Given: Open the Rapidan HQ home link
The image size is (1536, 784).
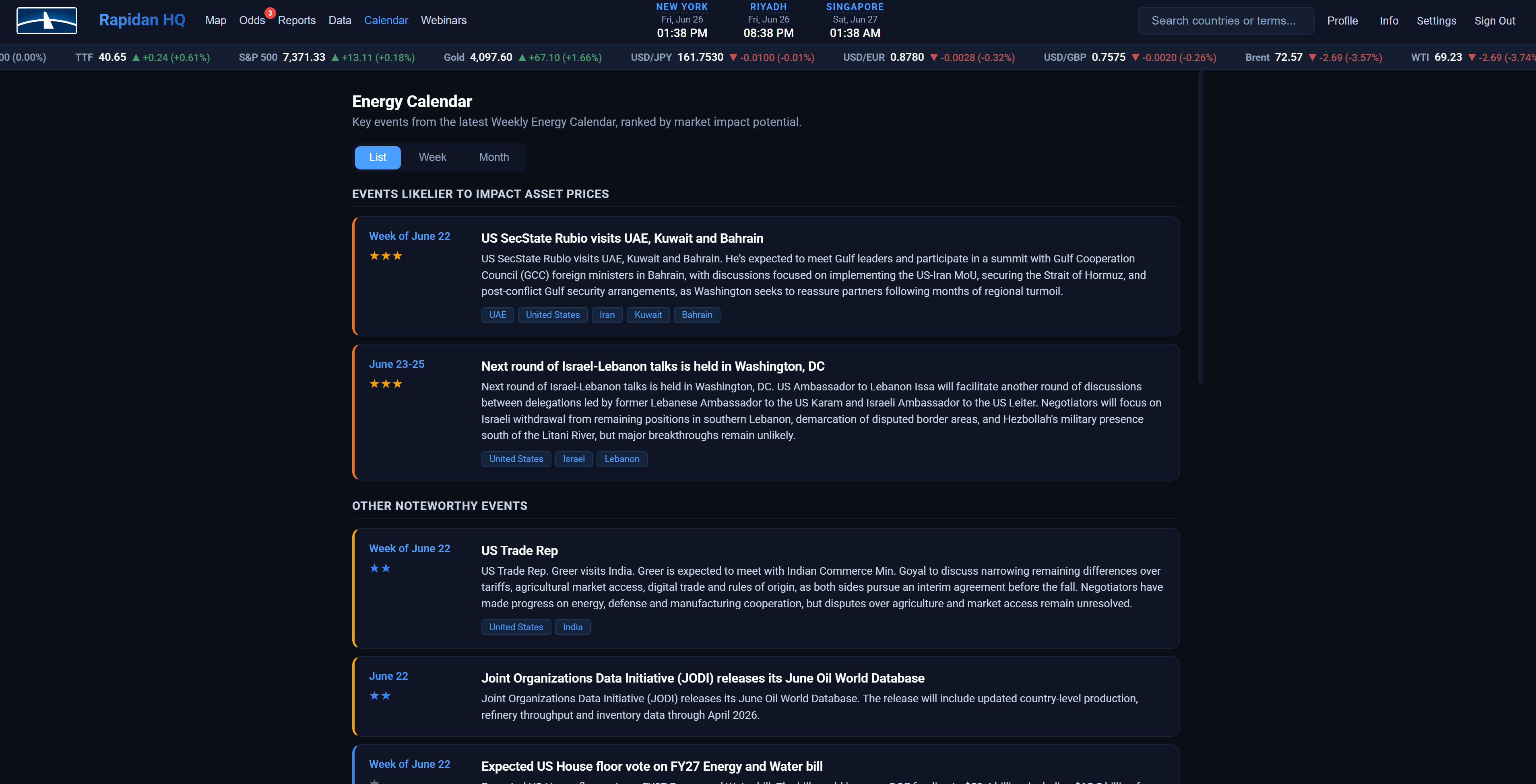Looking at the screenshot, I should tap(142, 20).
